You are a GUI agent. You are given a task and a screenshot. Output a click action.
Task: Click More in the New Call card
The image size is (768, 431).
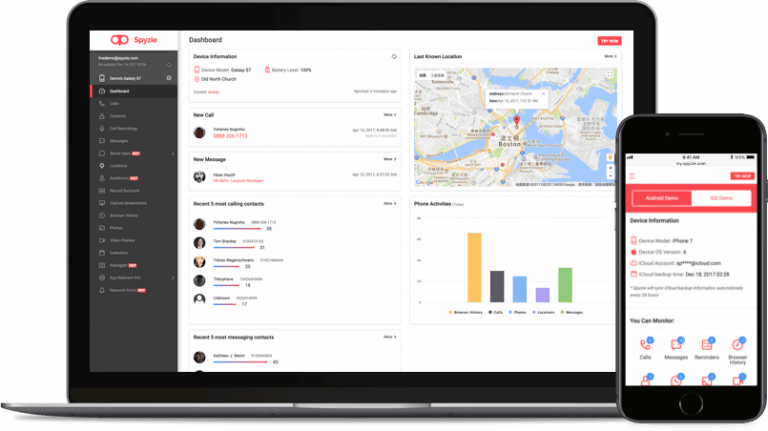pyautogui.click(x=389, y=115)
